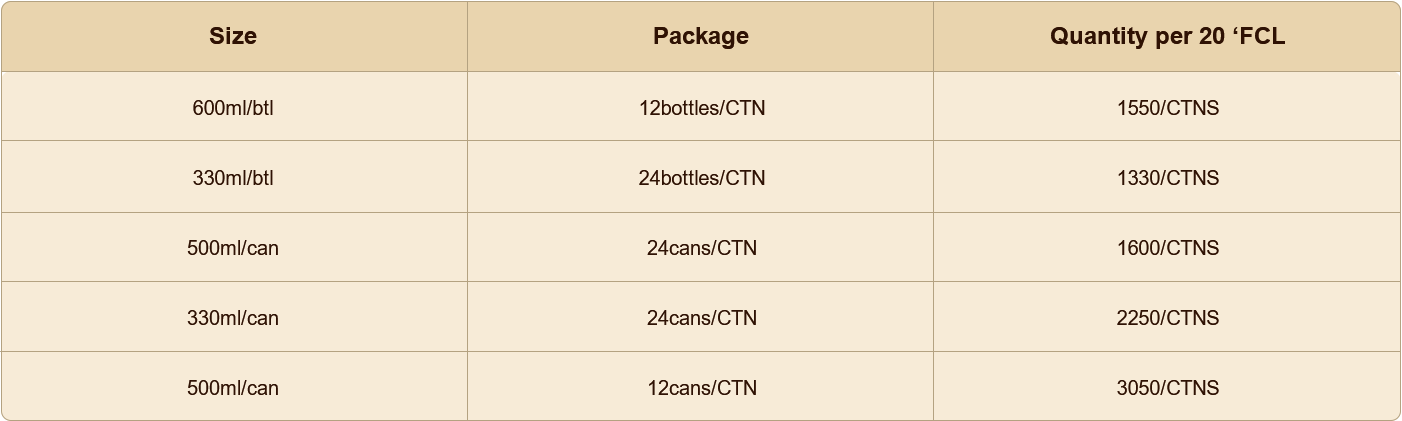Image resolution: width=1402 pixels, height=421 pixels.
Task: Click the 330ml/can size cell
Action: click(233, 318)
